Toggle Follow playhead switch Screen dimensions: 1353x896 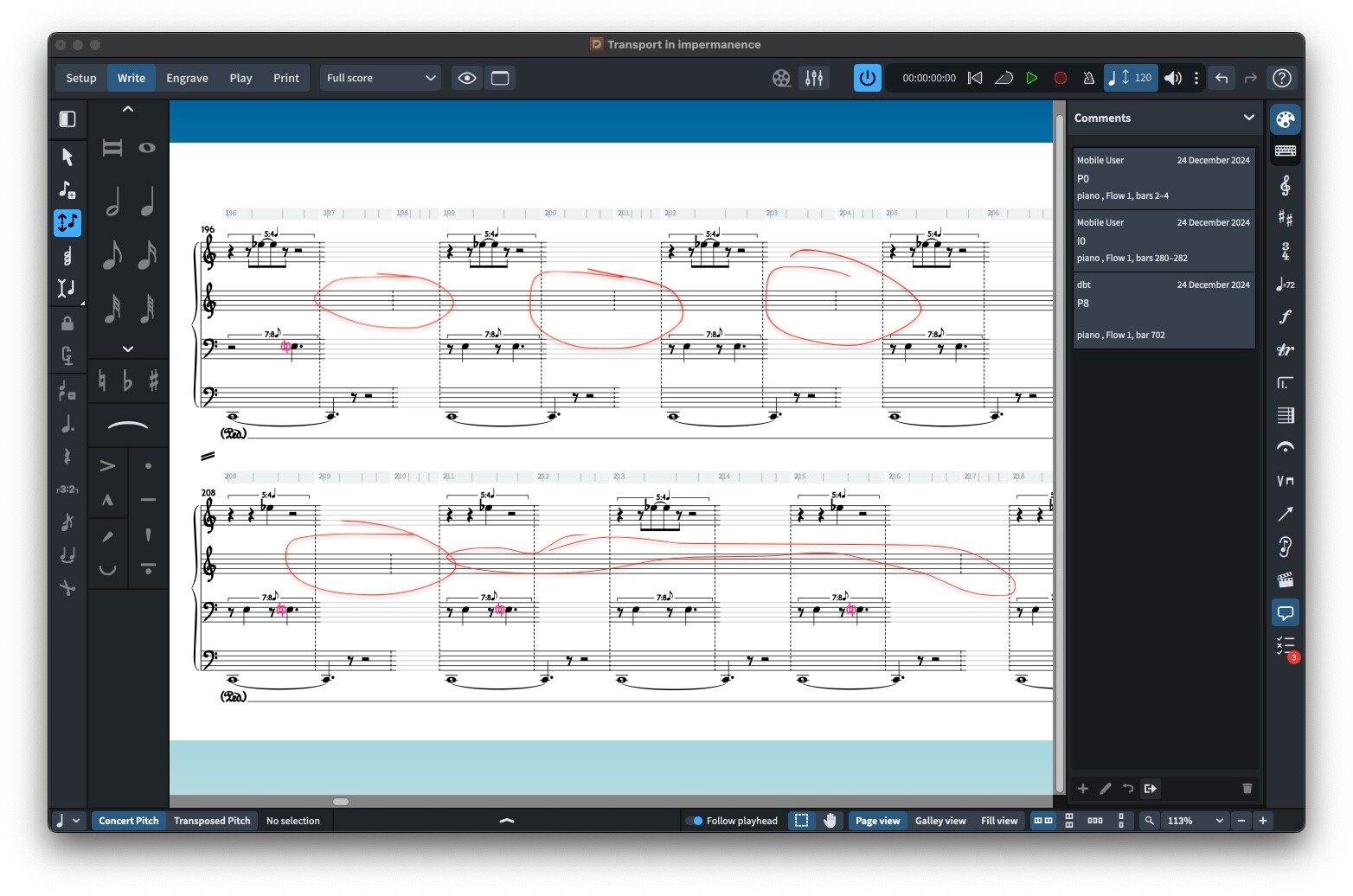click(694, 821)
